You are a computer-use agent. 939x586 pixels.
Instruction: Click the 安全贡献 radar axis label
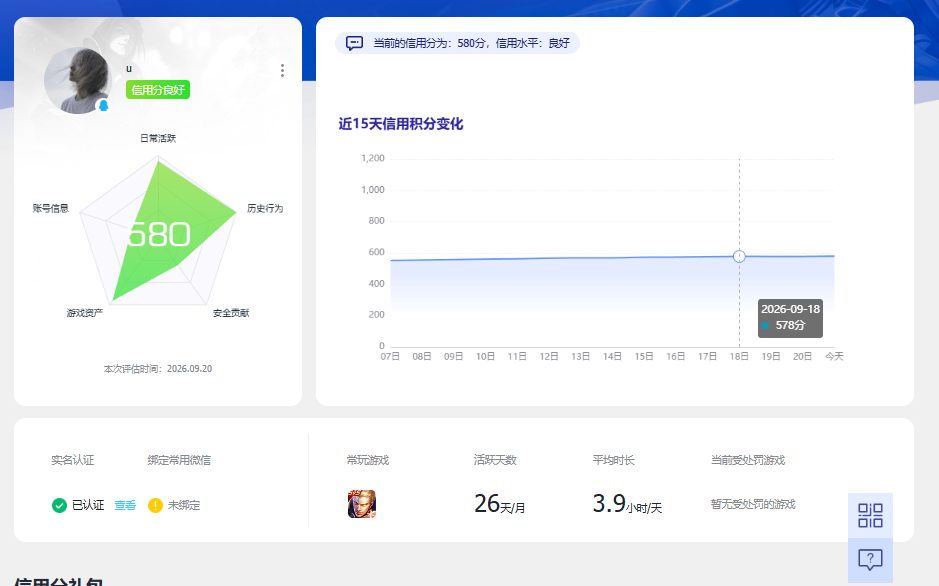pos(231,313)
